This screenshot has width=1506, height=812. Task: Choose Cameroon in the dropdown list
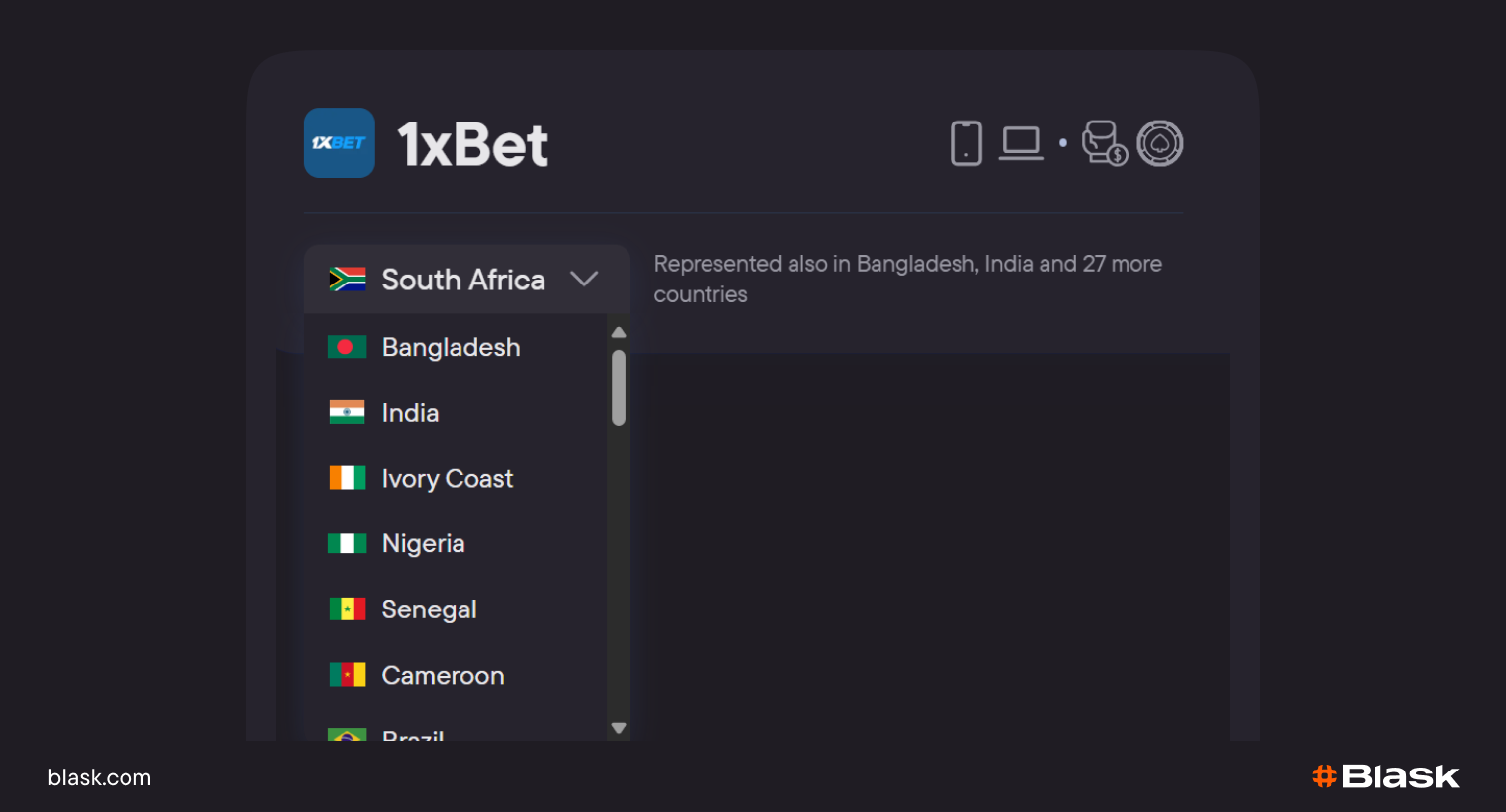[443, 676]
